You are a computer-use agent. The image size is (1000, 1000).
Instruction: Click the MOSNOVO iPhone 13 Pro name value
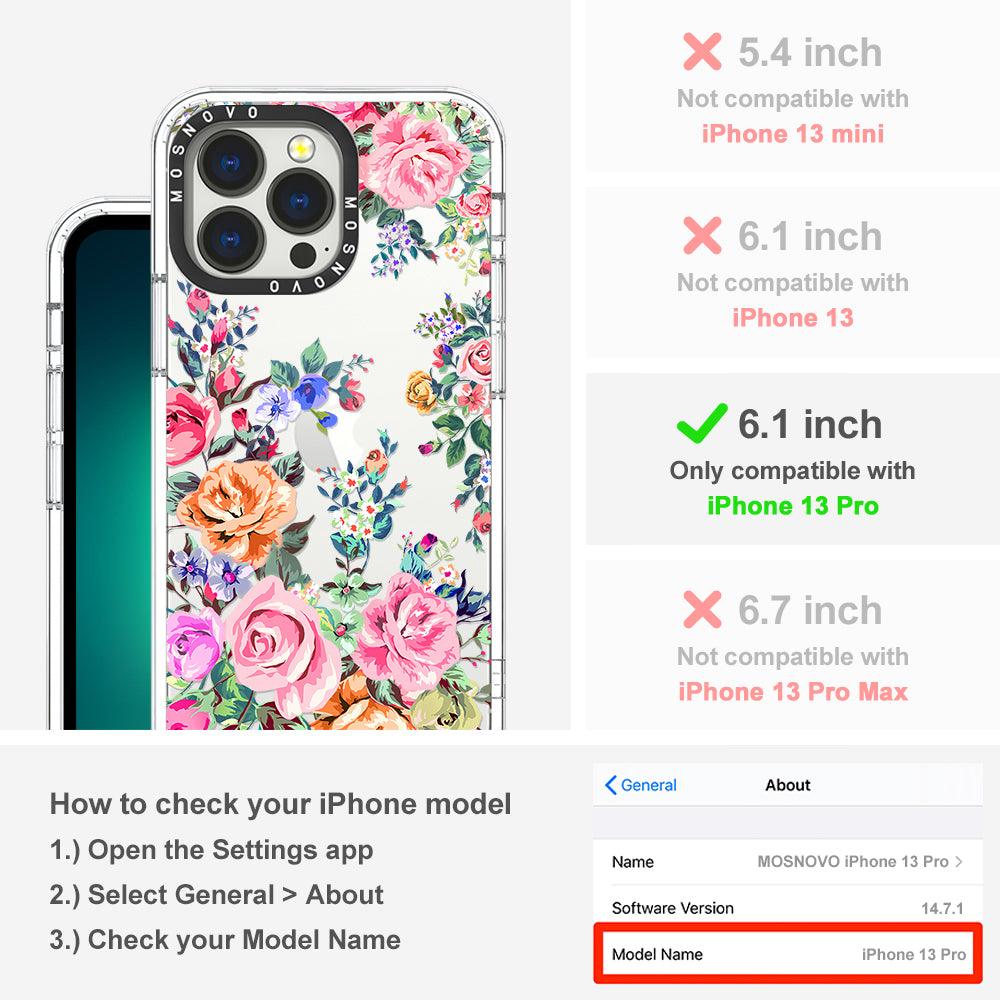coord(853,862)
